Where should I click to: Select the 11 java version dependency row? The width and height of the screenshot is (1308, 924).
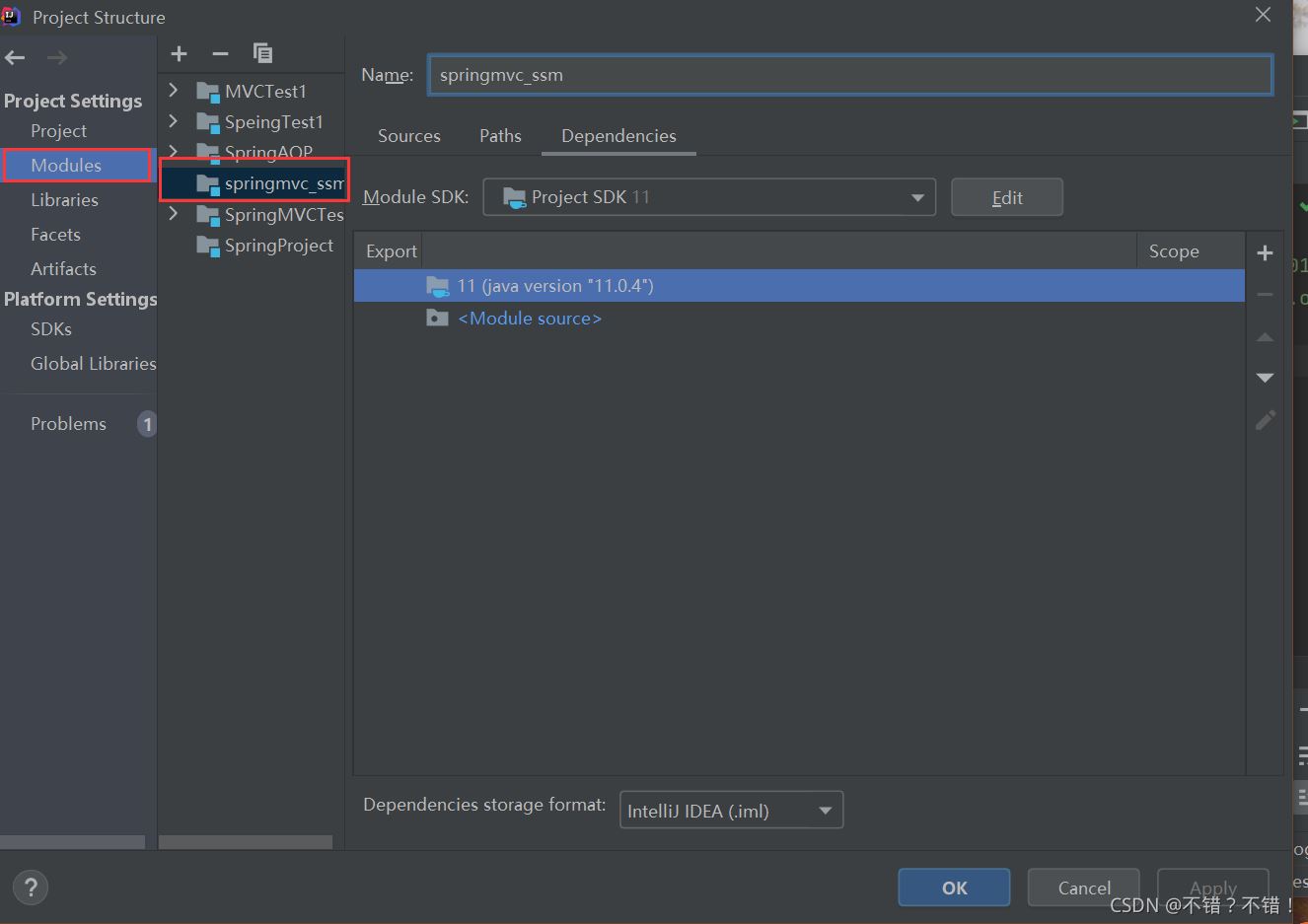tap(799, 286)
